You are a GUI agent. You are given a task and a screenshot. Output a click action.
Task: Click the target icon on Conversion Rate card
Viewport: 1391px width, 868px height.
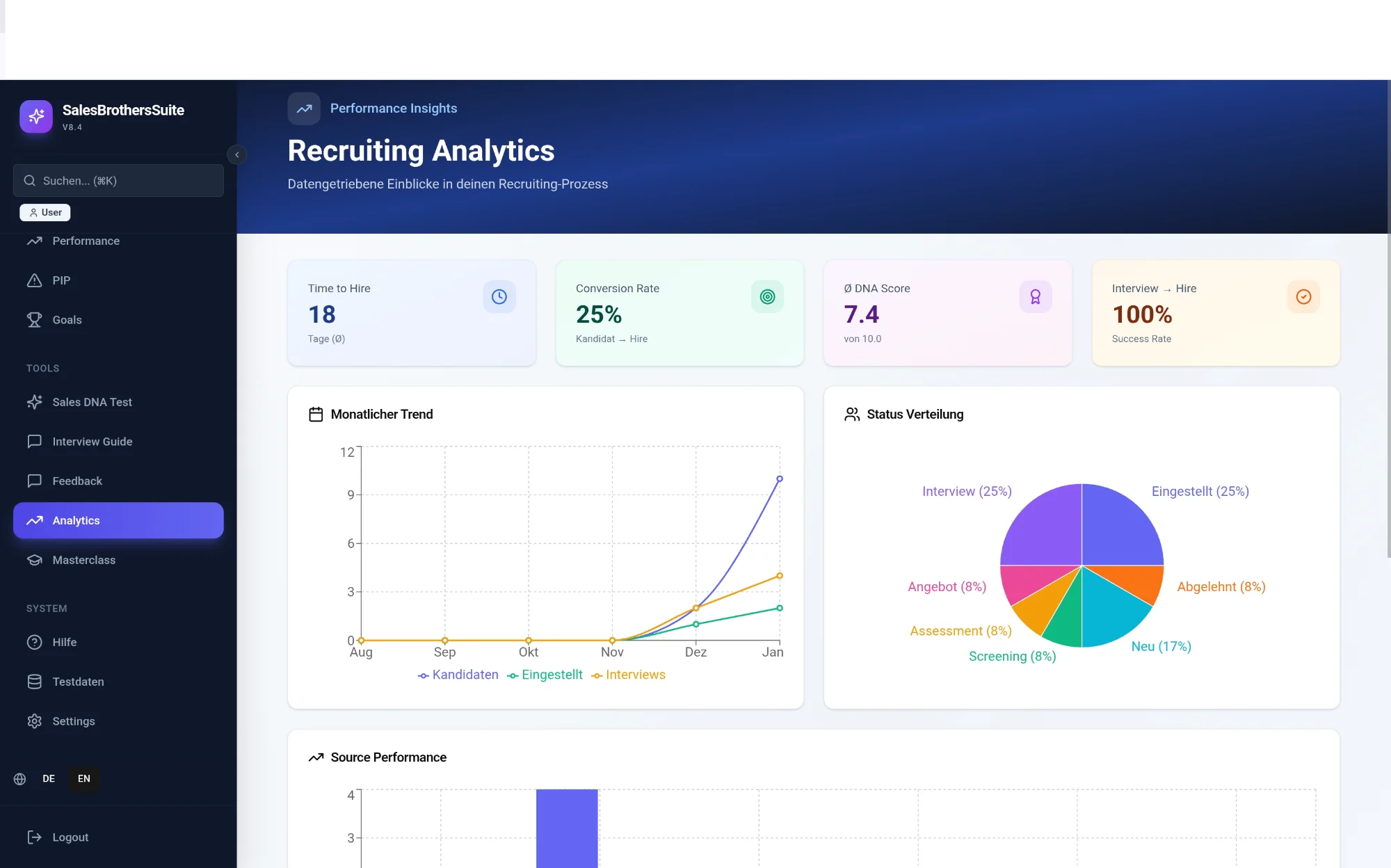tap(767, 296)
